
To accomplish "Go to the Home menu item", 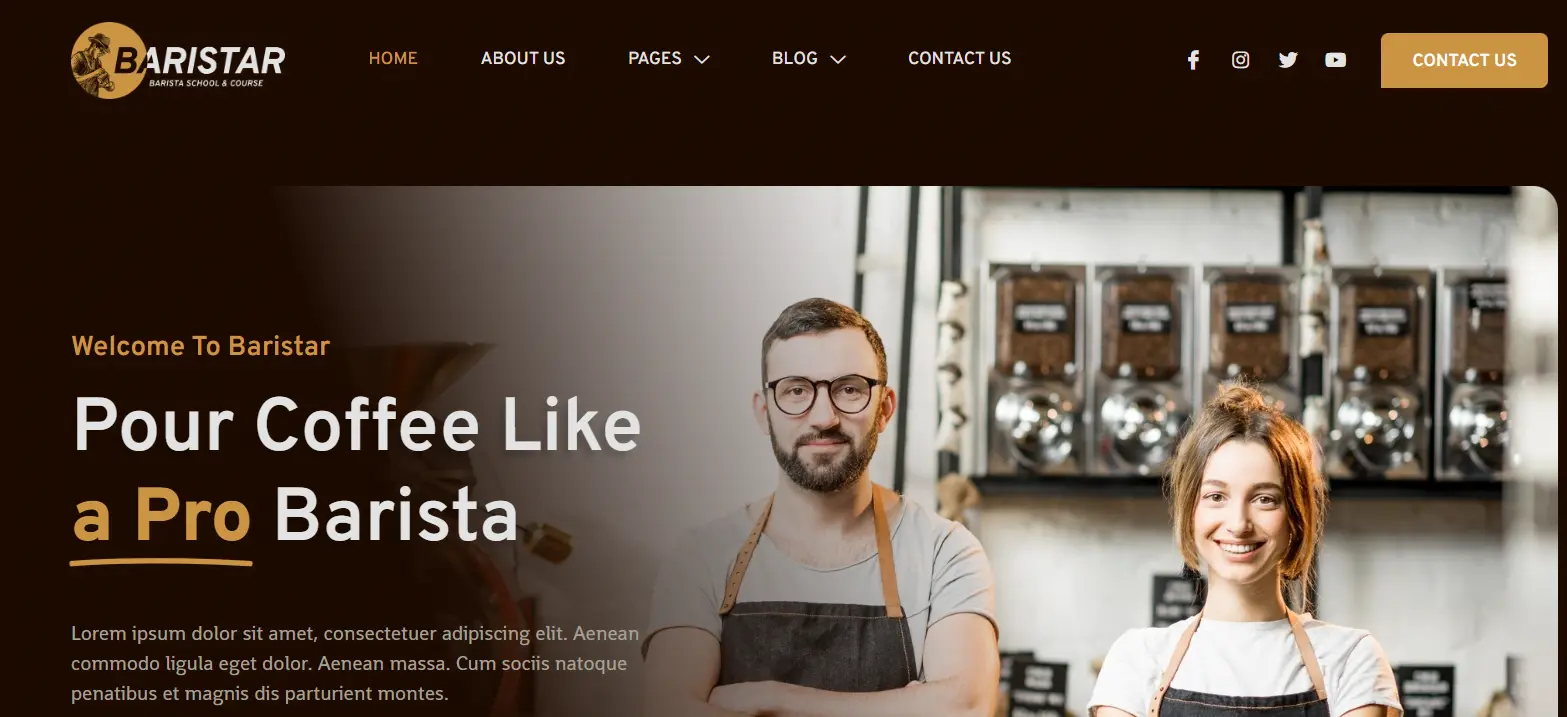I will 393,58.
